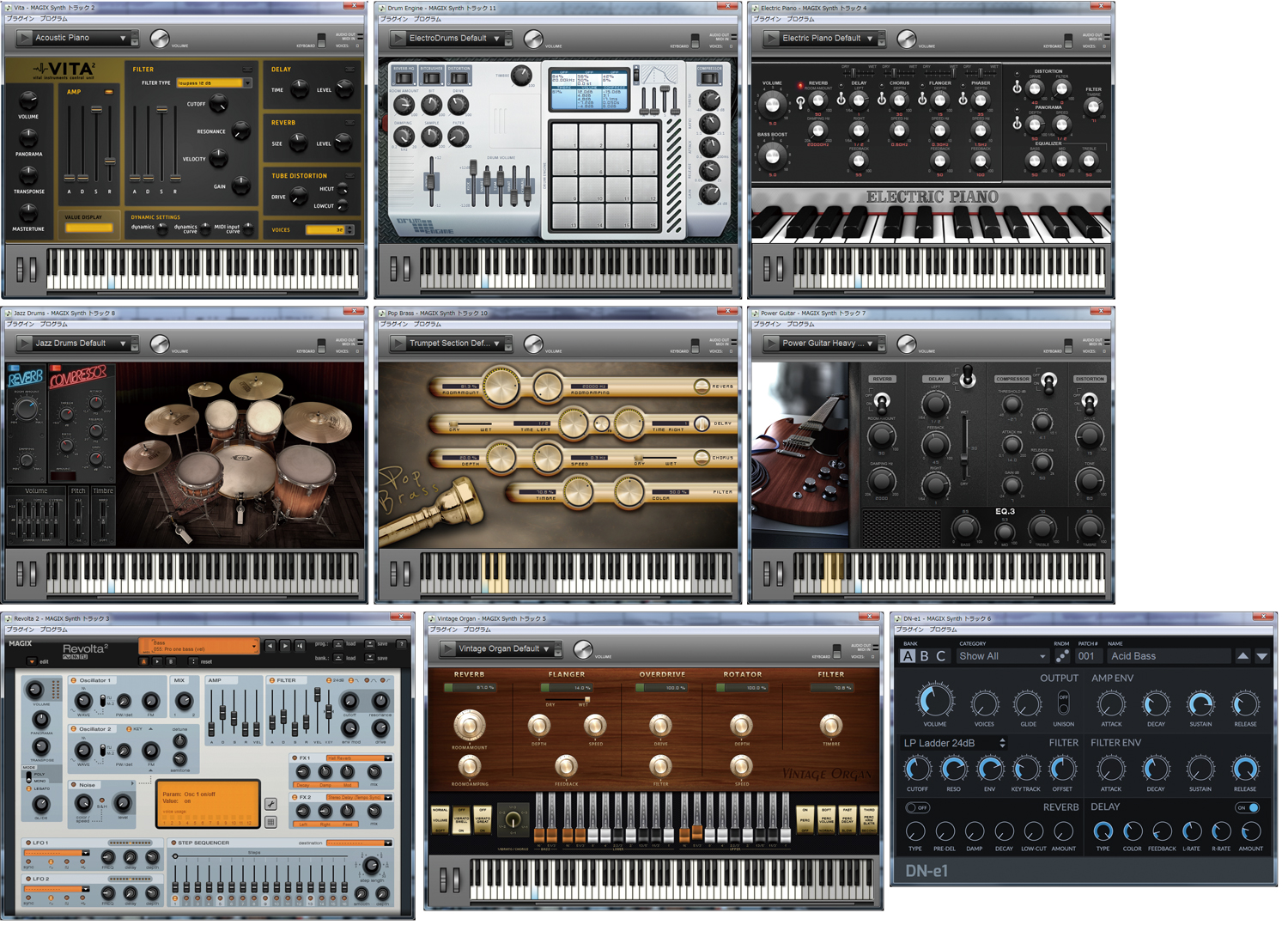The width and height of the screenshot is (1288, 925).
Task: Toggle DN-e1 REVERB off switch
Action: (917, 807)
